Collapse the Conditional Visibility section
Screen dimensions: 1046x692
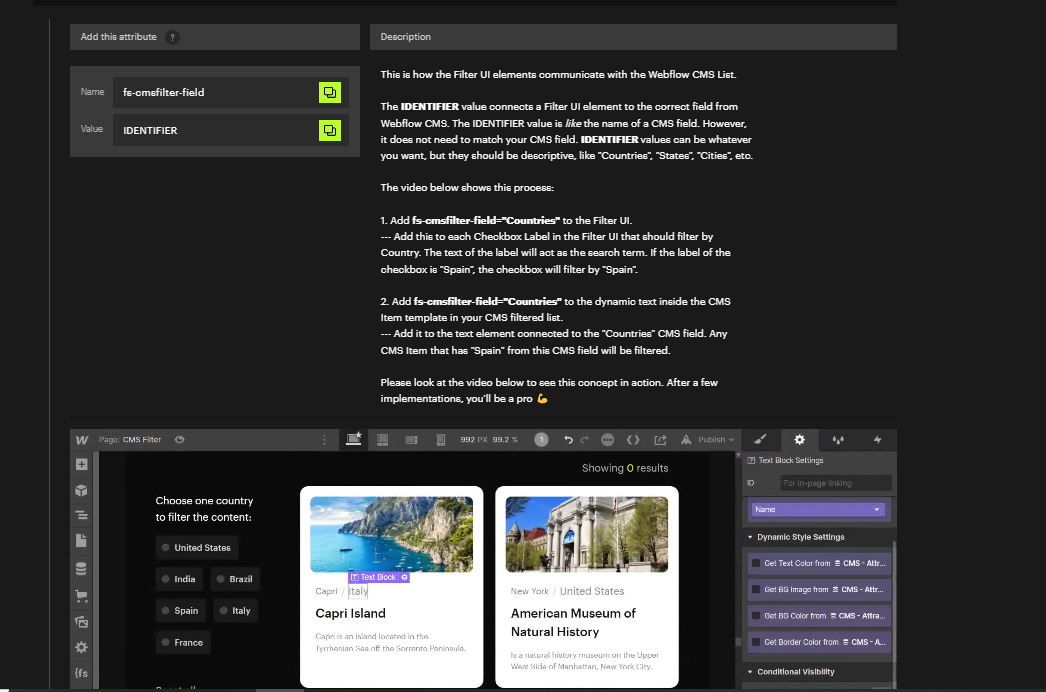point(750,672)
